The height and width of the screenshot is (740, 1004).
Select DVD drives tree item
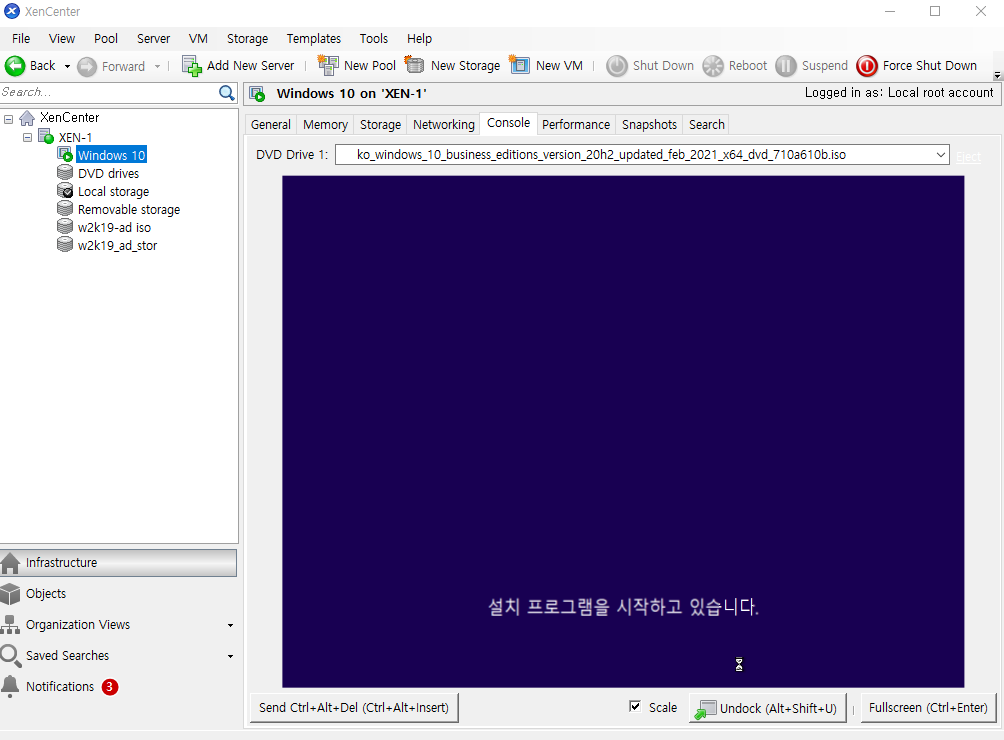click(108, 173)
